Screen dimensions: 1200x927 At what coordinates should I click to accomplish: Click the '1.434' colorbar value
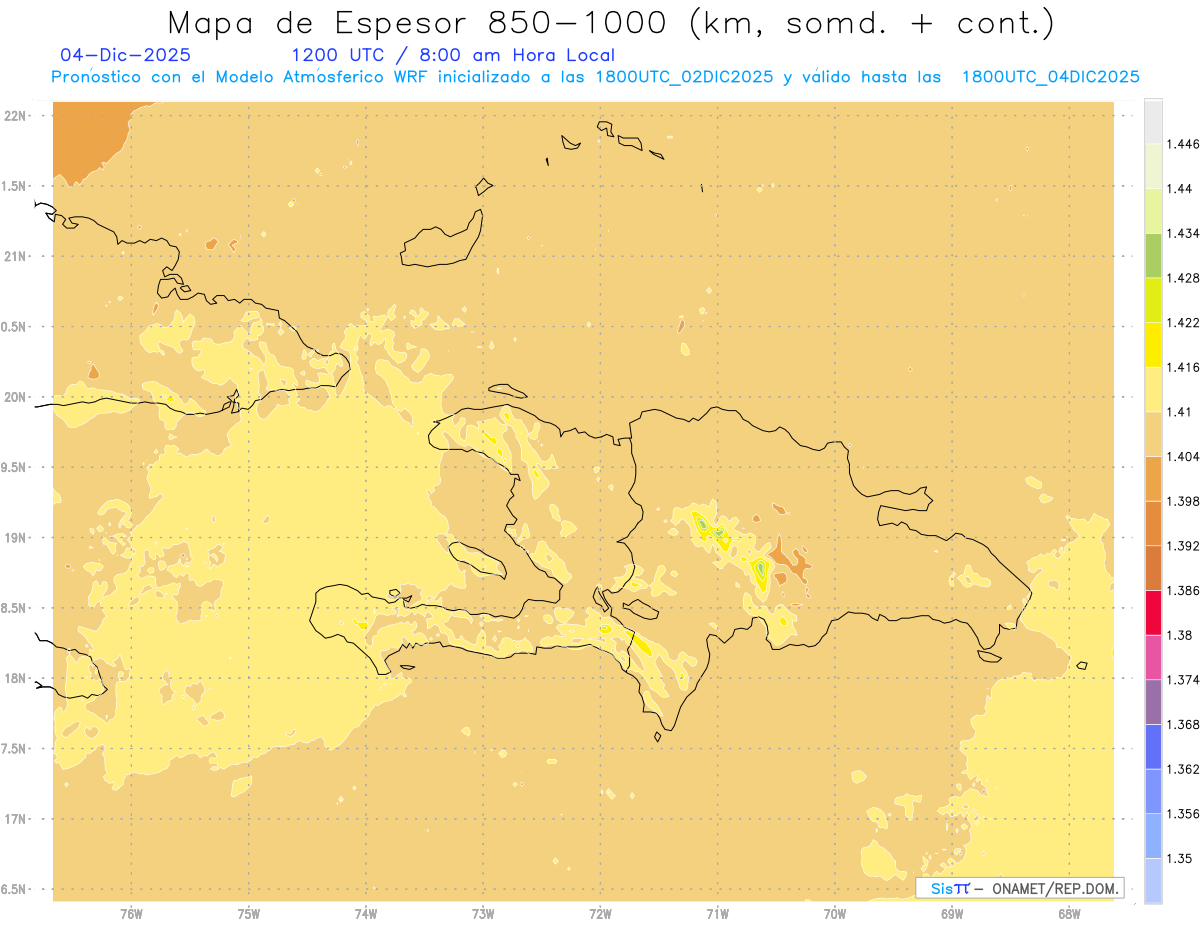tap(1182, 233)
